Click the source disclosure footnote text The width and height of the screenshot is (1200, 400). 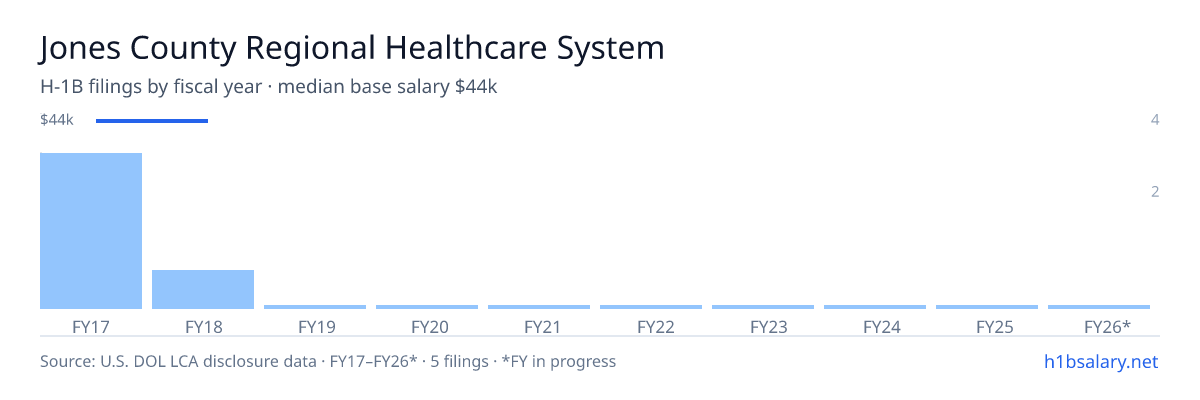point(328,361)
